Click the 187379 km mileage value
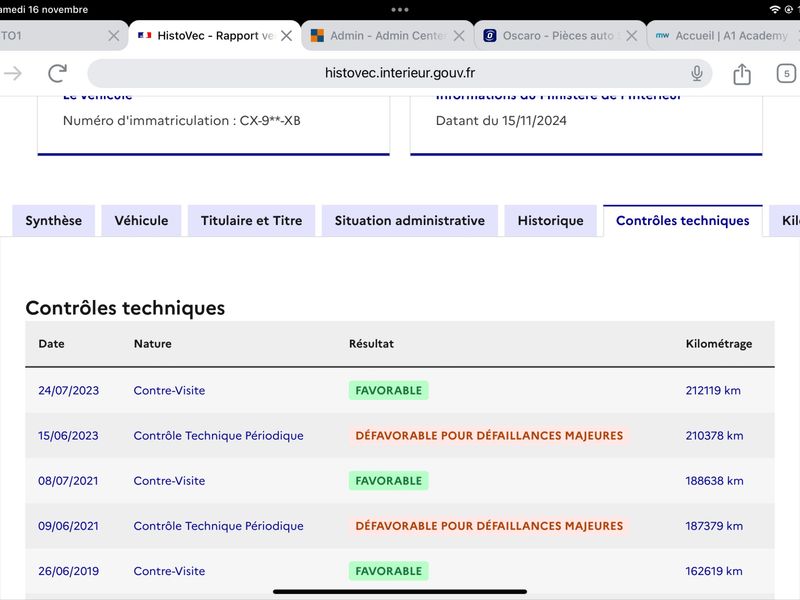The width and height of the screenshot is (800, 600). [x=714, y=526]
